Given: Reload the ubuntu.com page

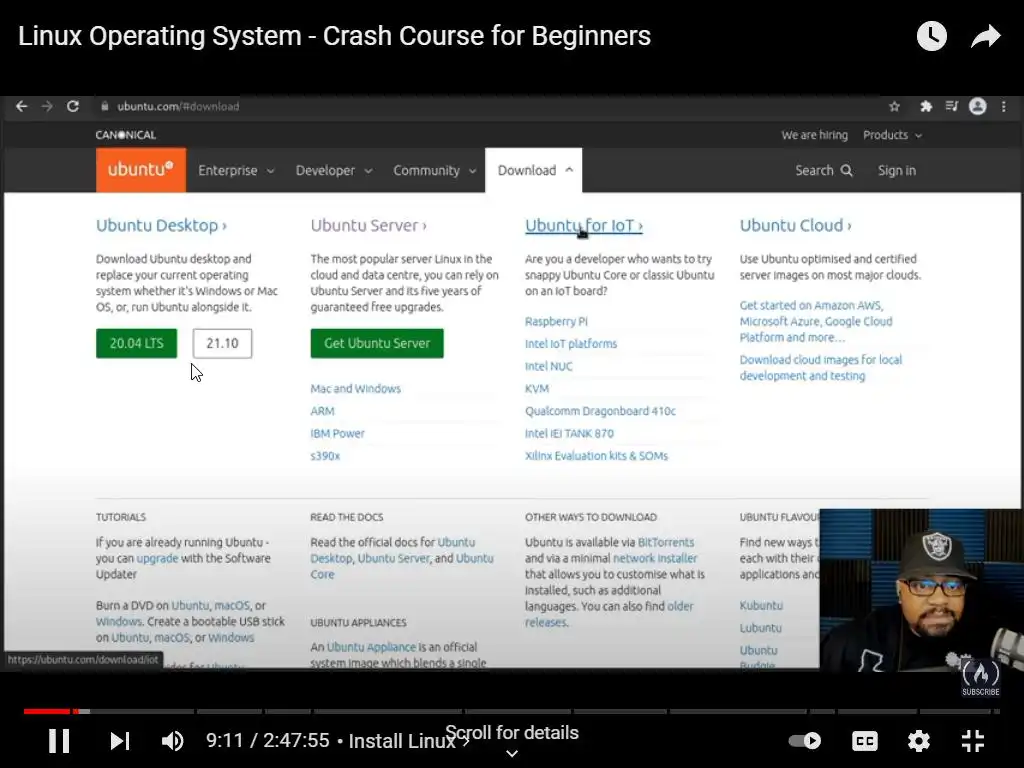Looking at the screenshot, I should 72,106.
